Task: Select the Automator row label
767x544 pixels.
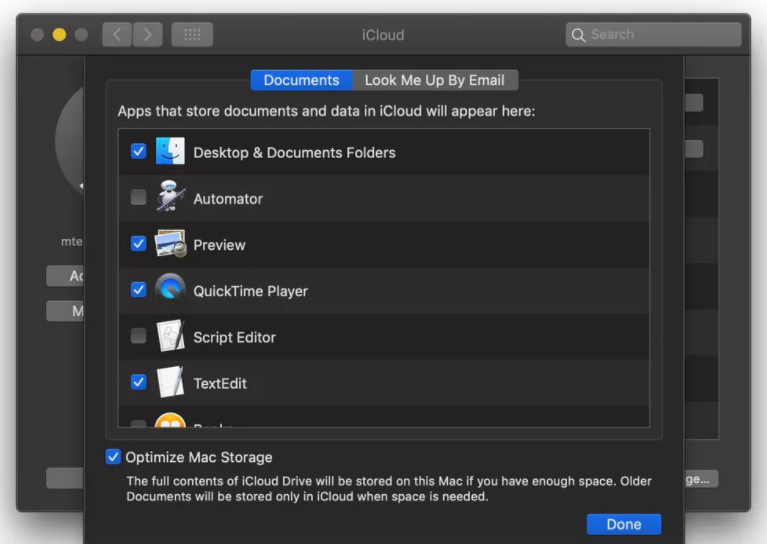Action: tap(228, 199)
